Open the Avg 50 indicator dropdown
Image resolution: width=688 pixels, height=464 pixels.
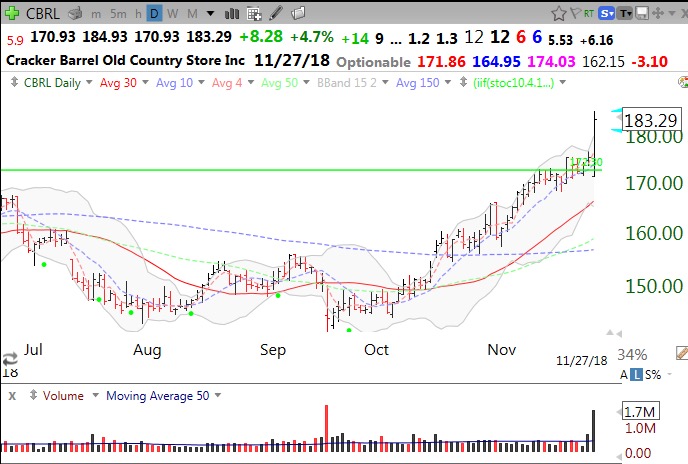307,82
